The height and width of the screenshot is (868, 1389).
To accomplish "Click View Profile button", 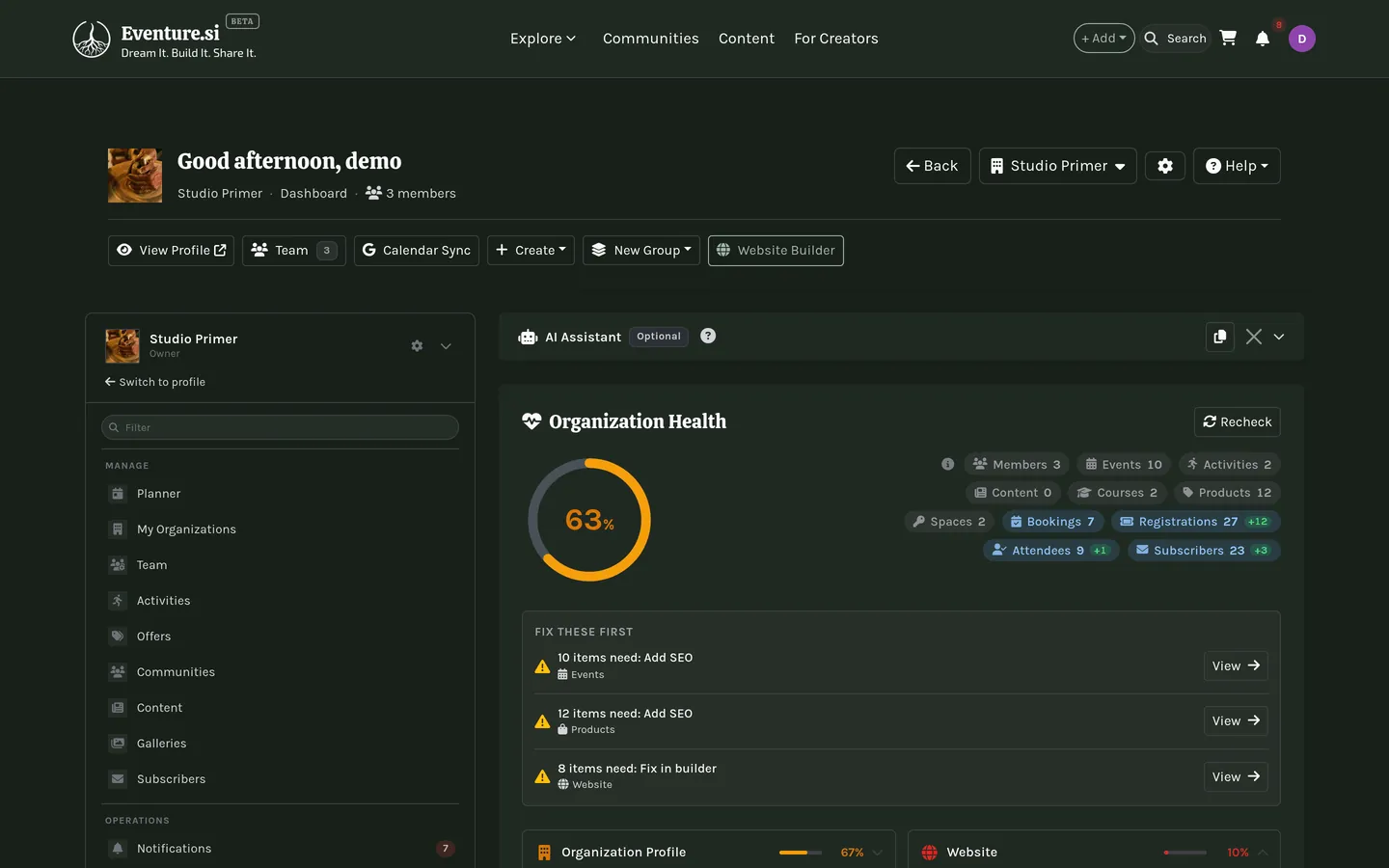I will 171,251.
